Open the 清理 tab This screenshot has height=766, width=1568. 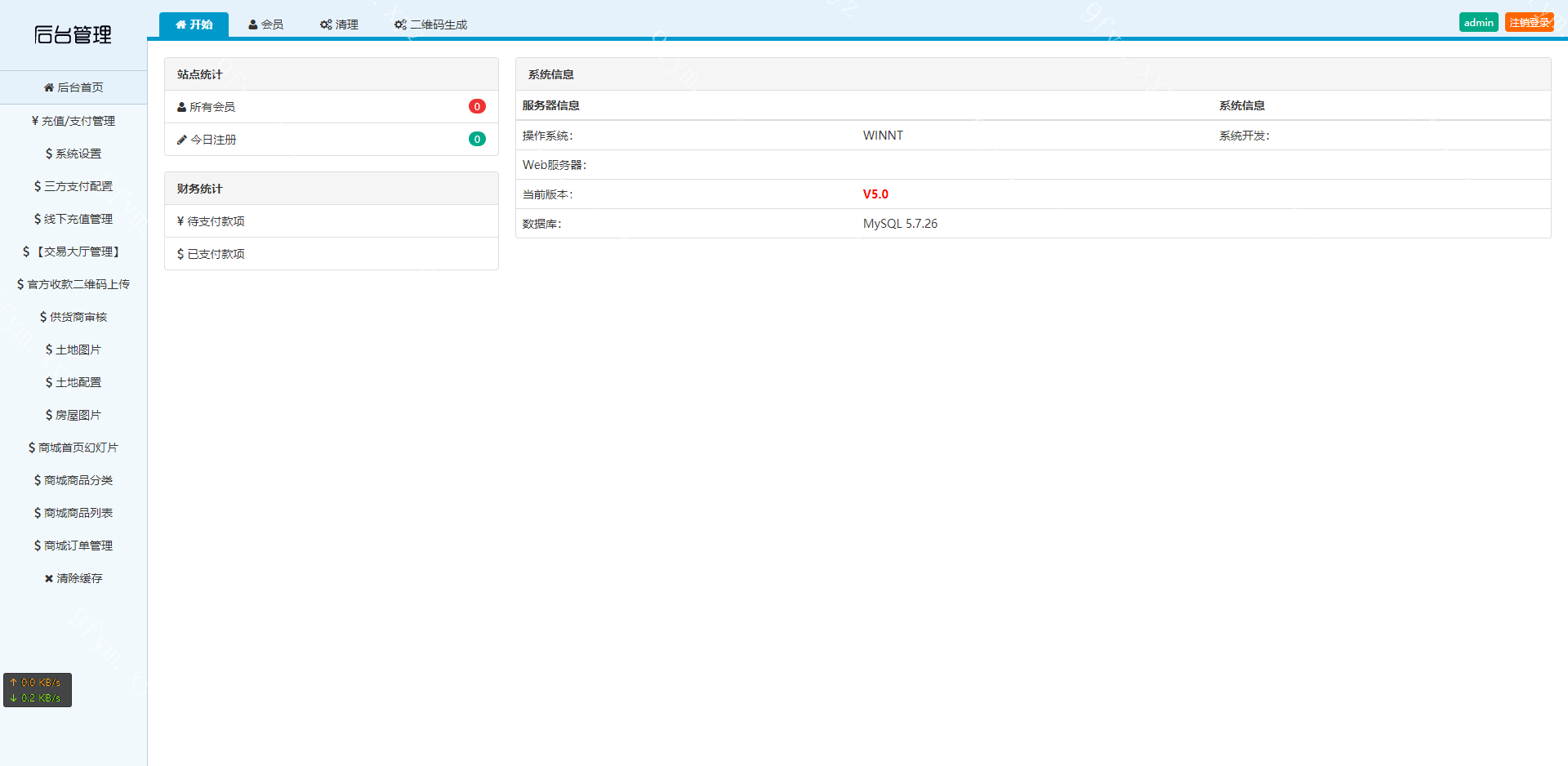click(x=339, y=24)
